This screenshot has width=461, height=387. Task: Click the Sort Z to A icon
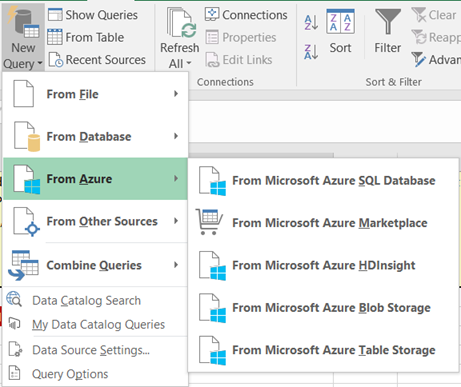[x=311, y=52]
